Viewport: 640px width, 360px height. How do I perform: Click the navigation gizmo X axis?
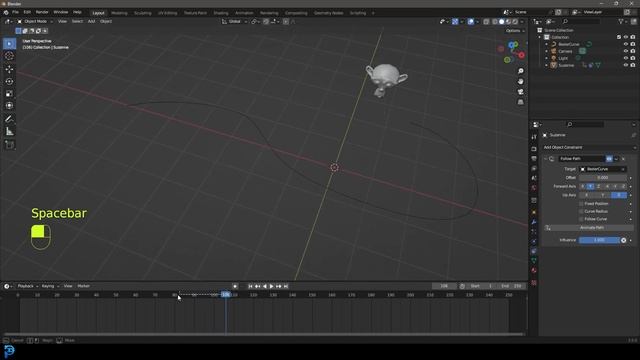522,55
